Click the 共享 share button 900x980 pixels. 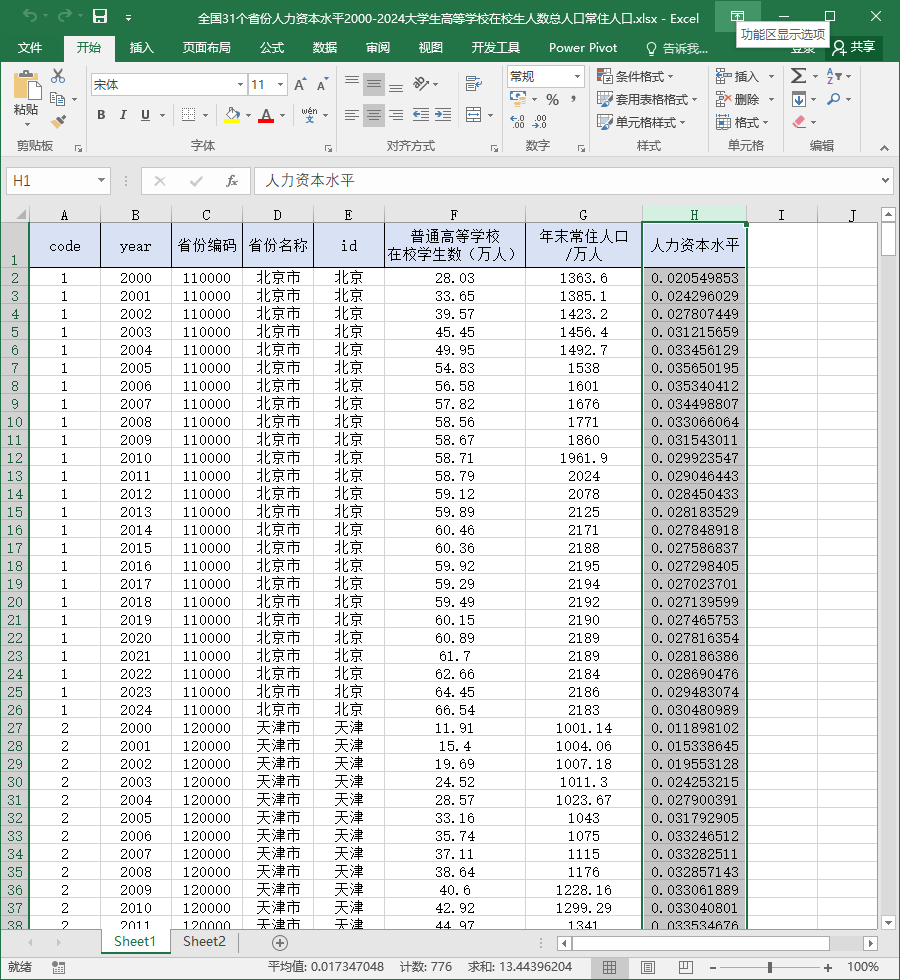click(x=854, y=47)
